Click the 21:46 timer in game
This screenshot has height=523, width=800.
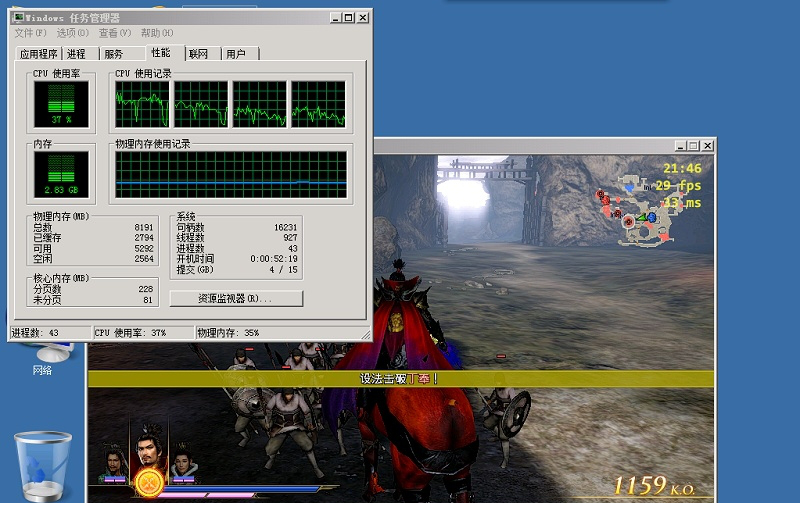(682, 168)
